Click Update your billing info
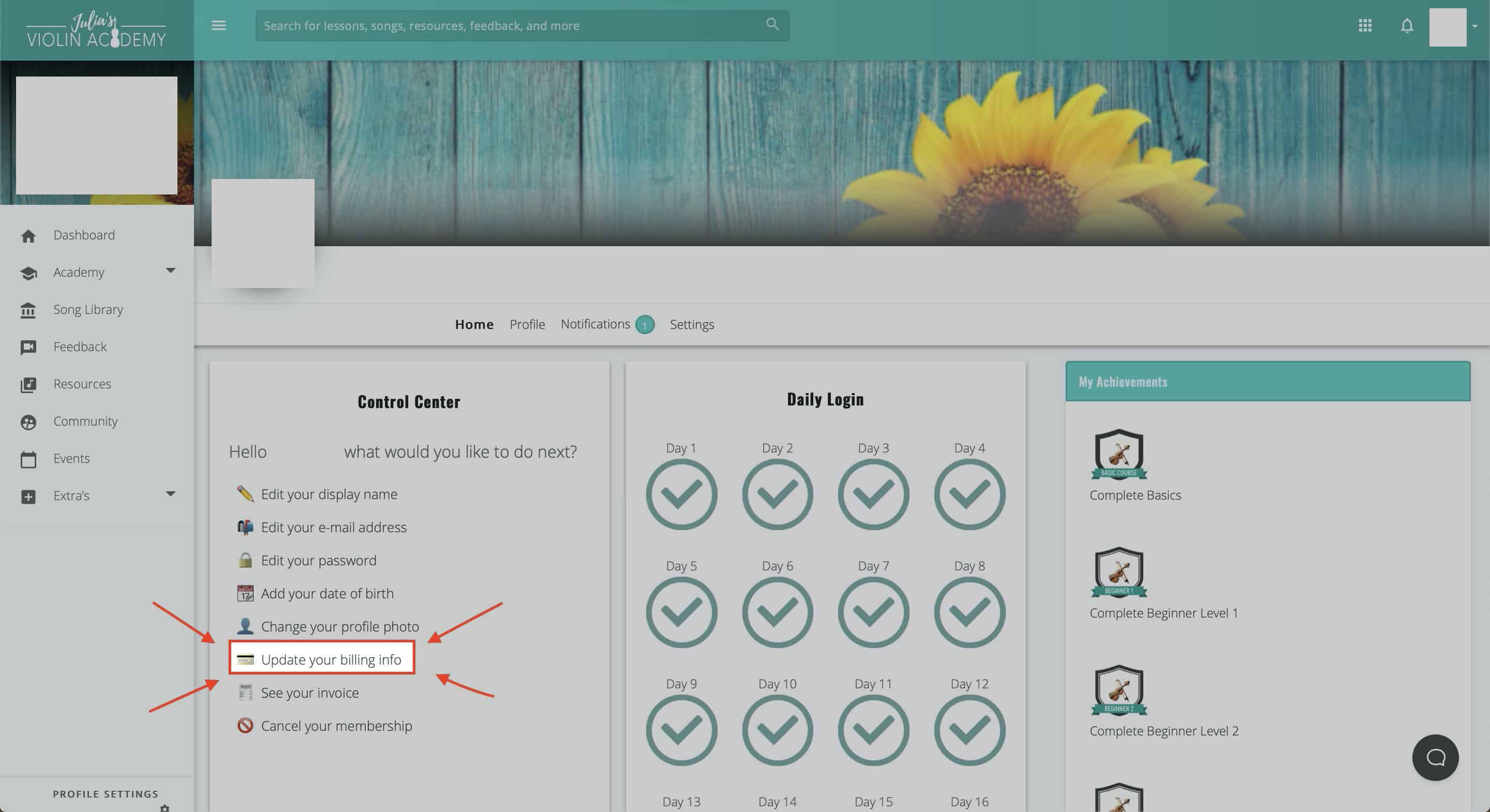 click(x=330, y=659)
